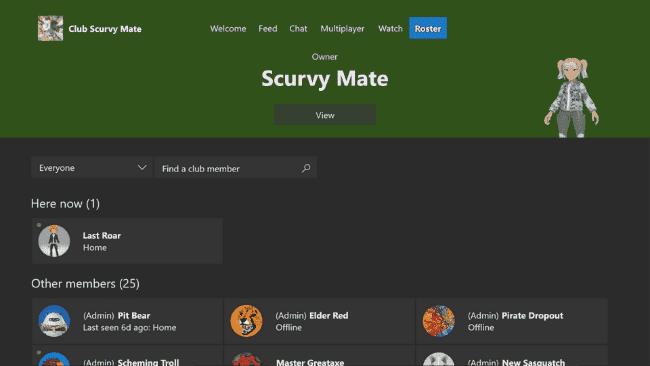
Task: Open Last Roar member card
Action: (127, 241)
